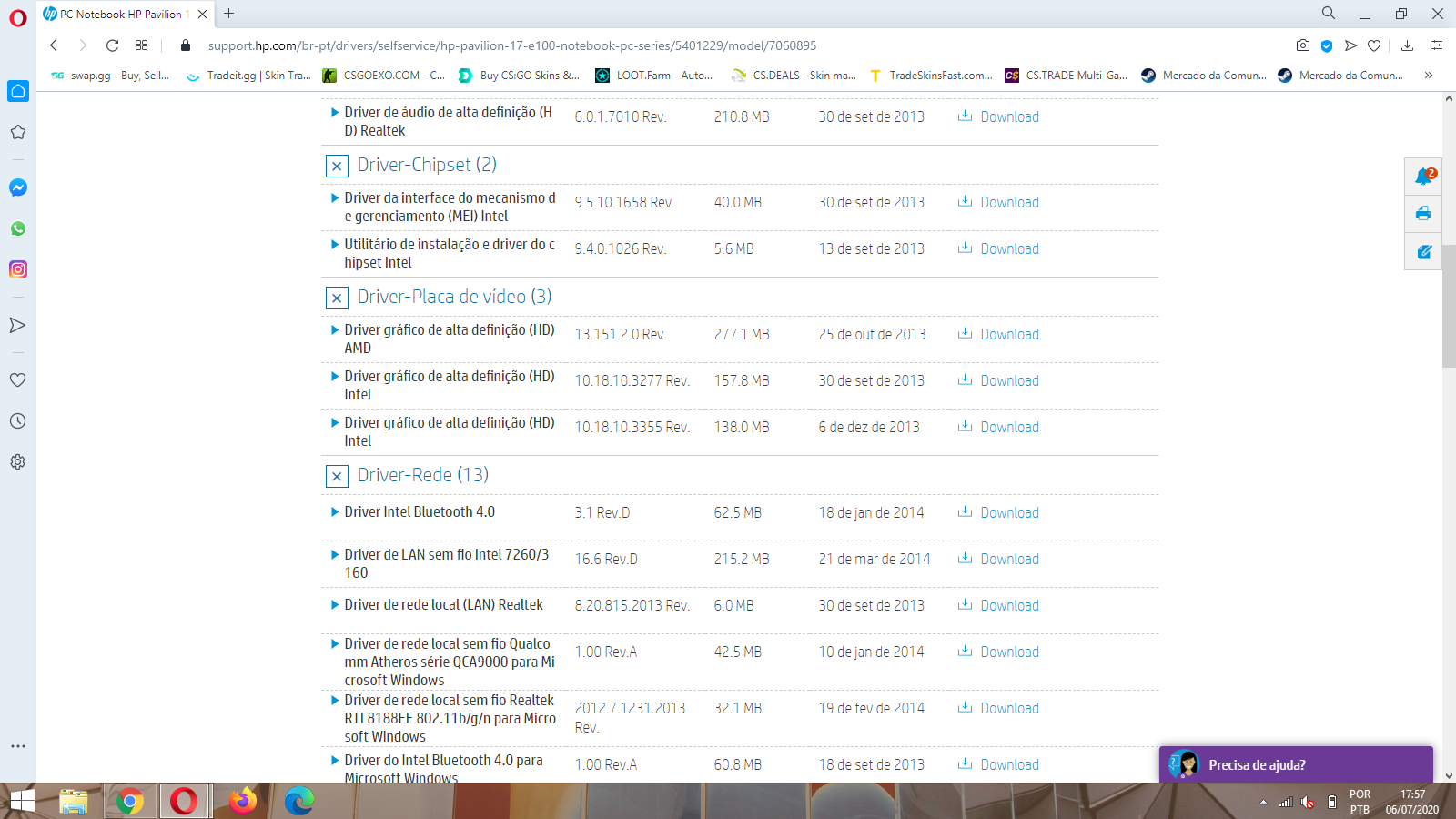Viewport: 1456px width, 819px height.
Task: Open Microsoft Edge from taskbar
Action: point(298,801)
